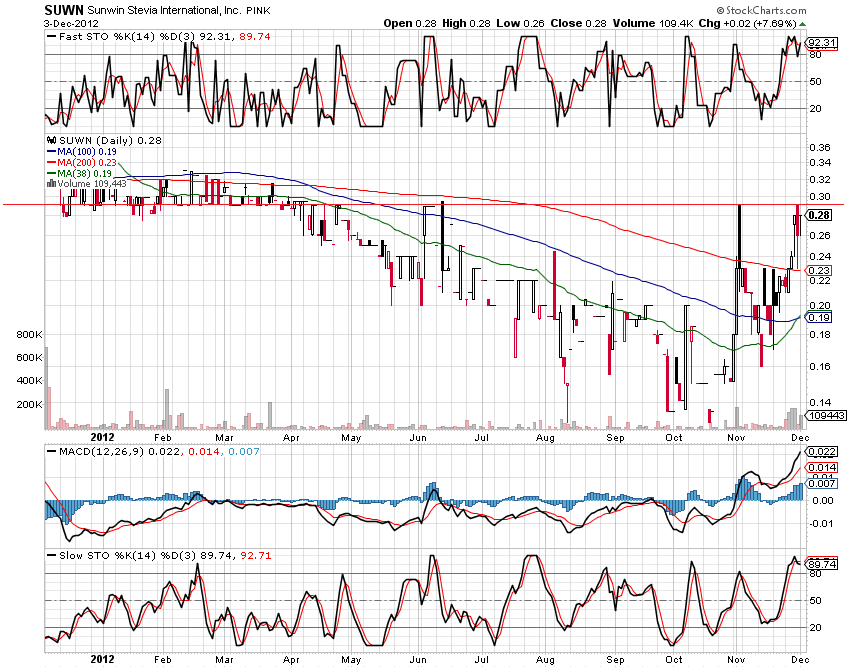The height and width of the screenshot is (668, 850).
Task: Click the 800K volume axis label
Action: click(x=30, y=335)
